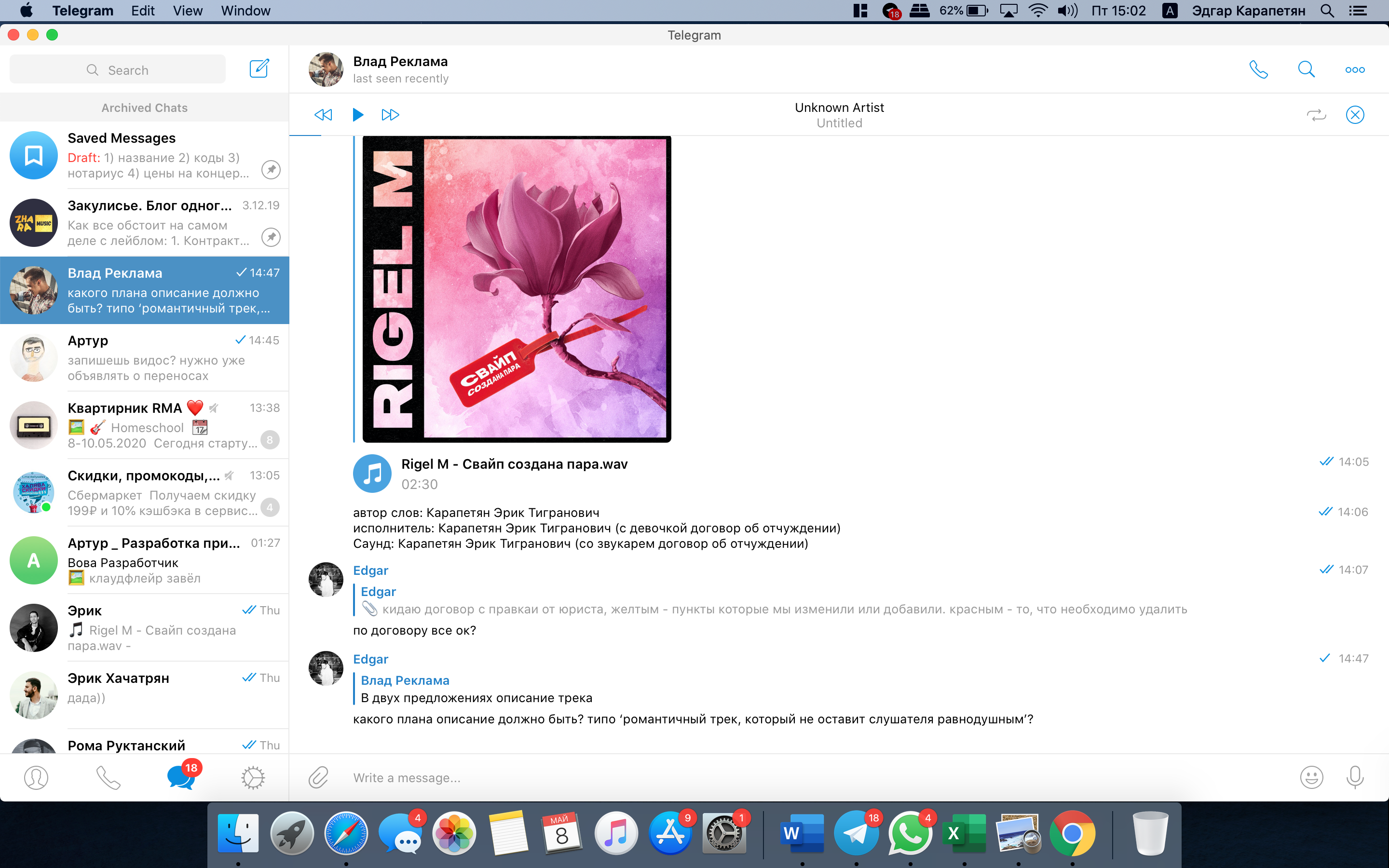Open the Apple menu
Screen dimensions: 1389x868
coord(27,10)
